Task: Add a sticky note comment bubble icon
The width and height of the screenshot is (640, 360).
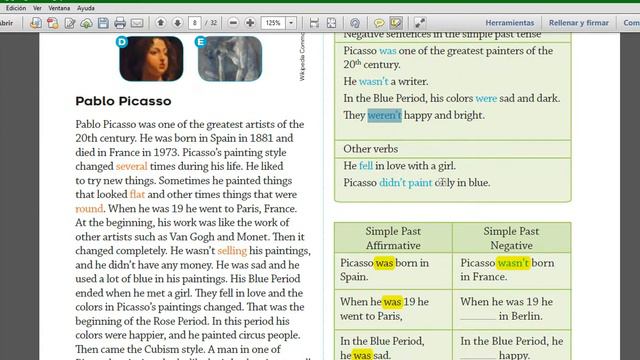Action: pos(379,23)
